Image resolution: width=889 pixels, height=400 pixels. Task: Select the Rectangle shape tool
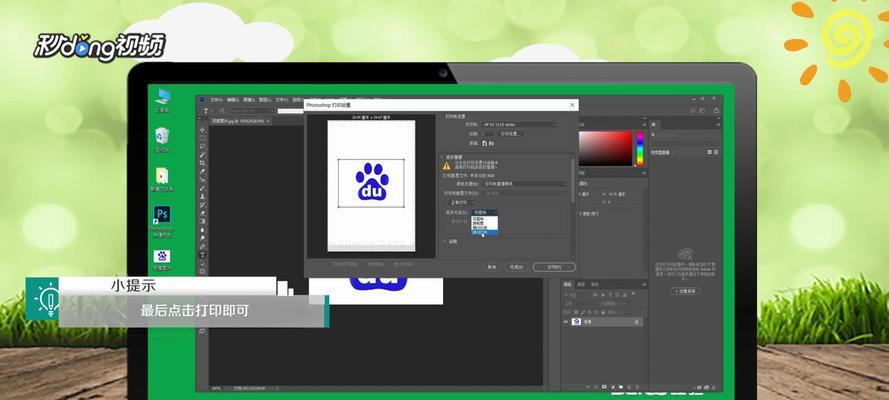(202, 271)
